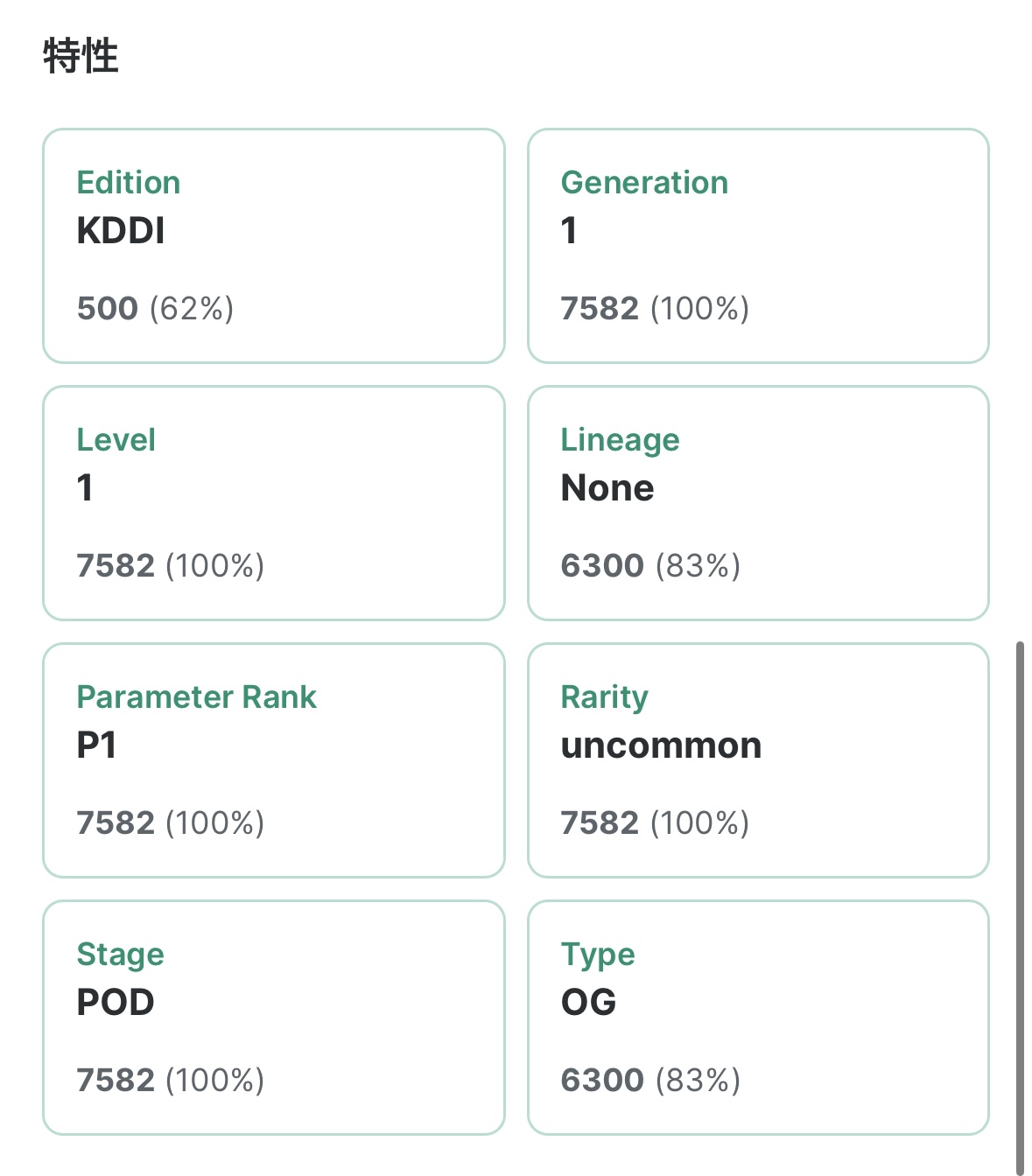
Task: Click the green "Parameter Rank" label
Action: click(x=196, y=697)
